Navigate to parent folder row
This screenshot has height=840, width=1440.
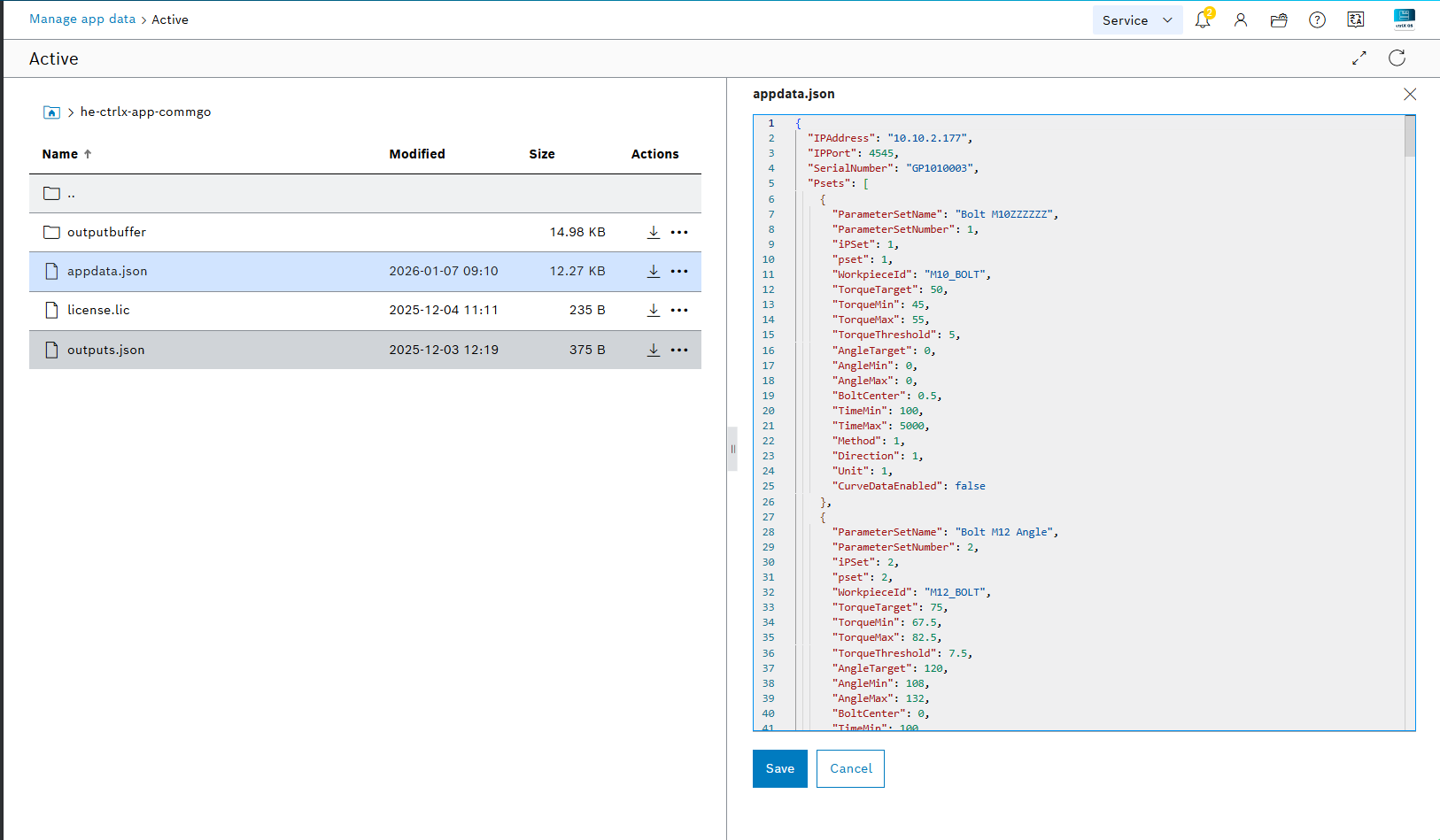coord(365,194)
